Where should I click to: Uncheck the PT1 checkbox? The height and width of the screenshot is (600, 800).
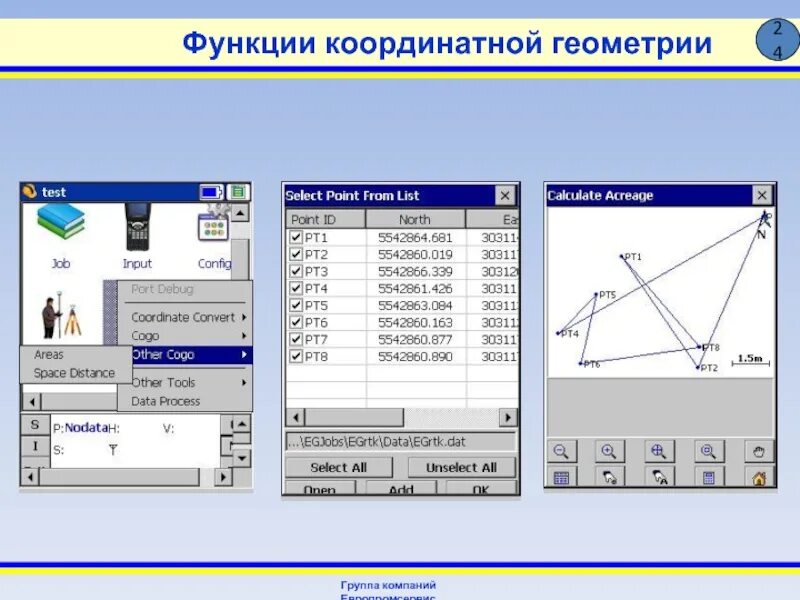tap(295, 237)
